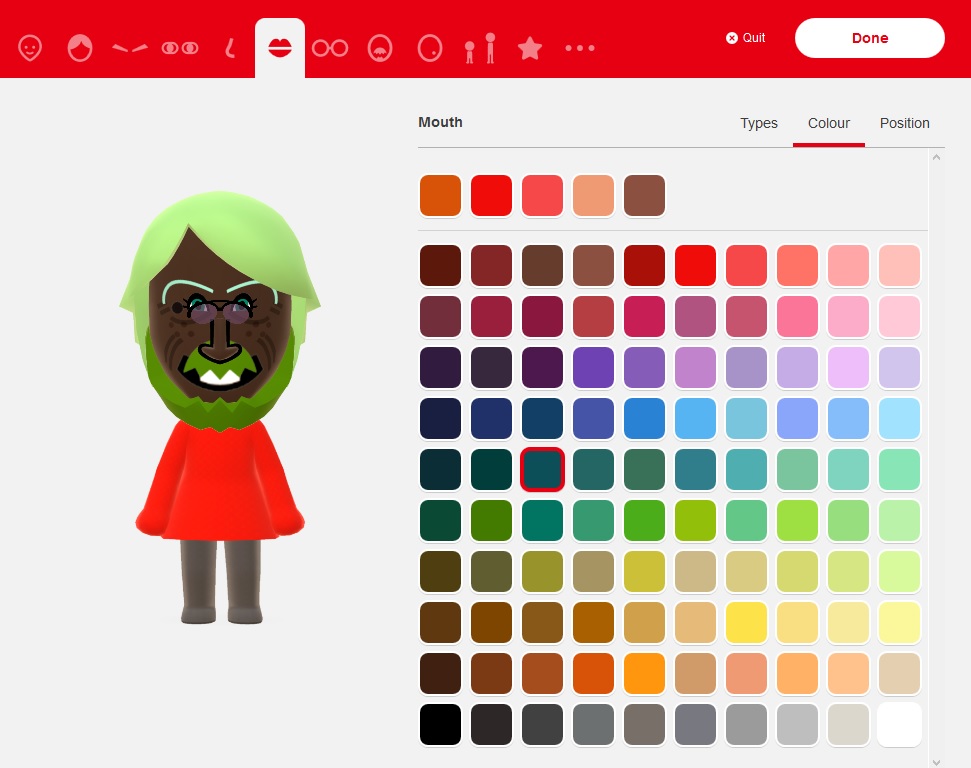
Task: Pick the red preset mouth colour
Action: (x=492, y=196)
